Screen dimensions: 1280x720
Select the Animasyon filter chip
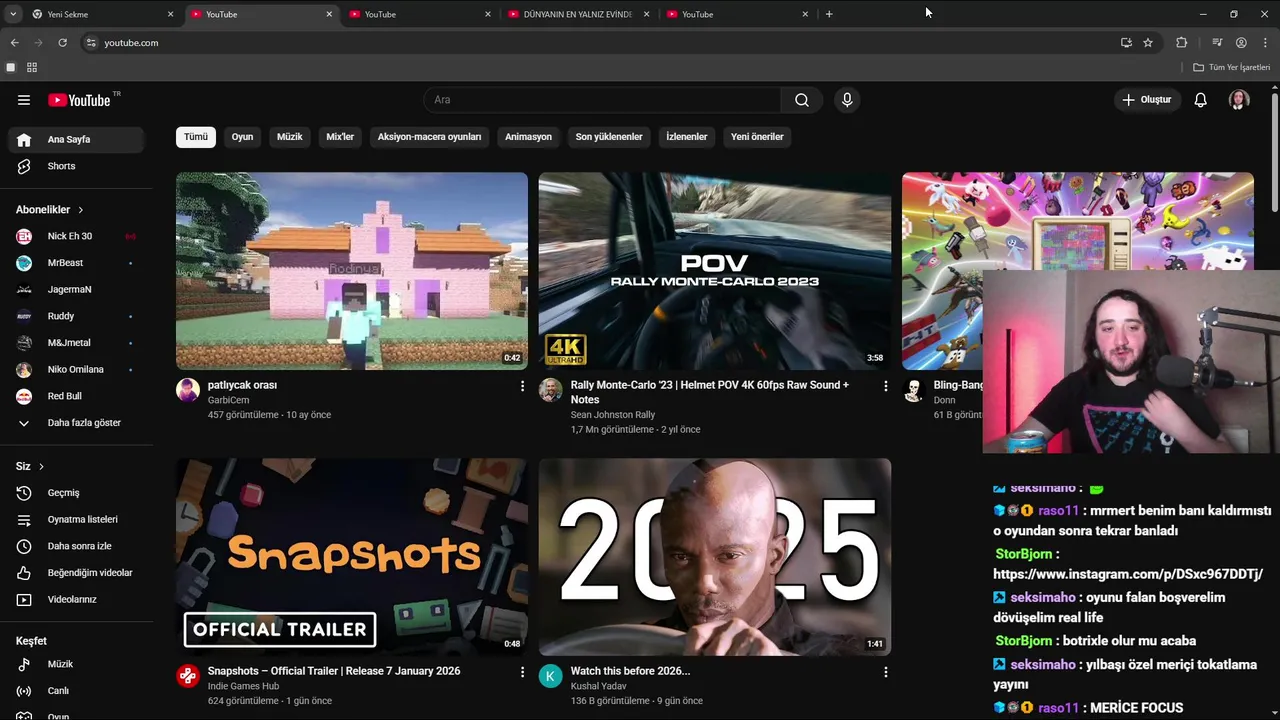pyautogui.click(x=528, y=137)
